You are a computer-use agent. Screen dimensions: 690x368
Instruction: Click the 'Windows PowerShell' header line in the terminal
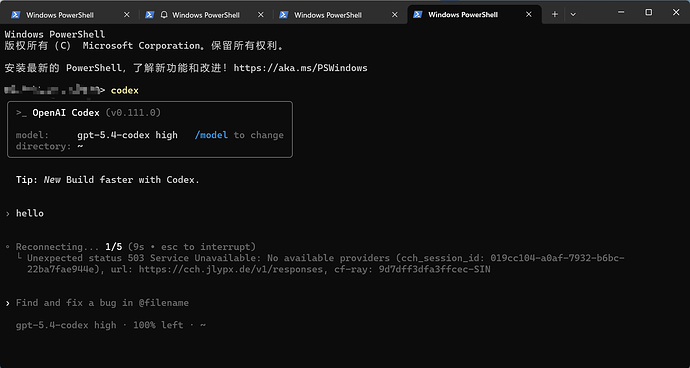pyautogui.click(x=55, y=35)
